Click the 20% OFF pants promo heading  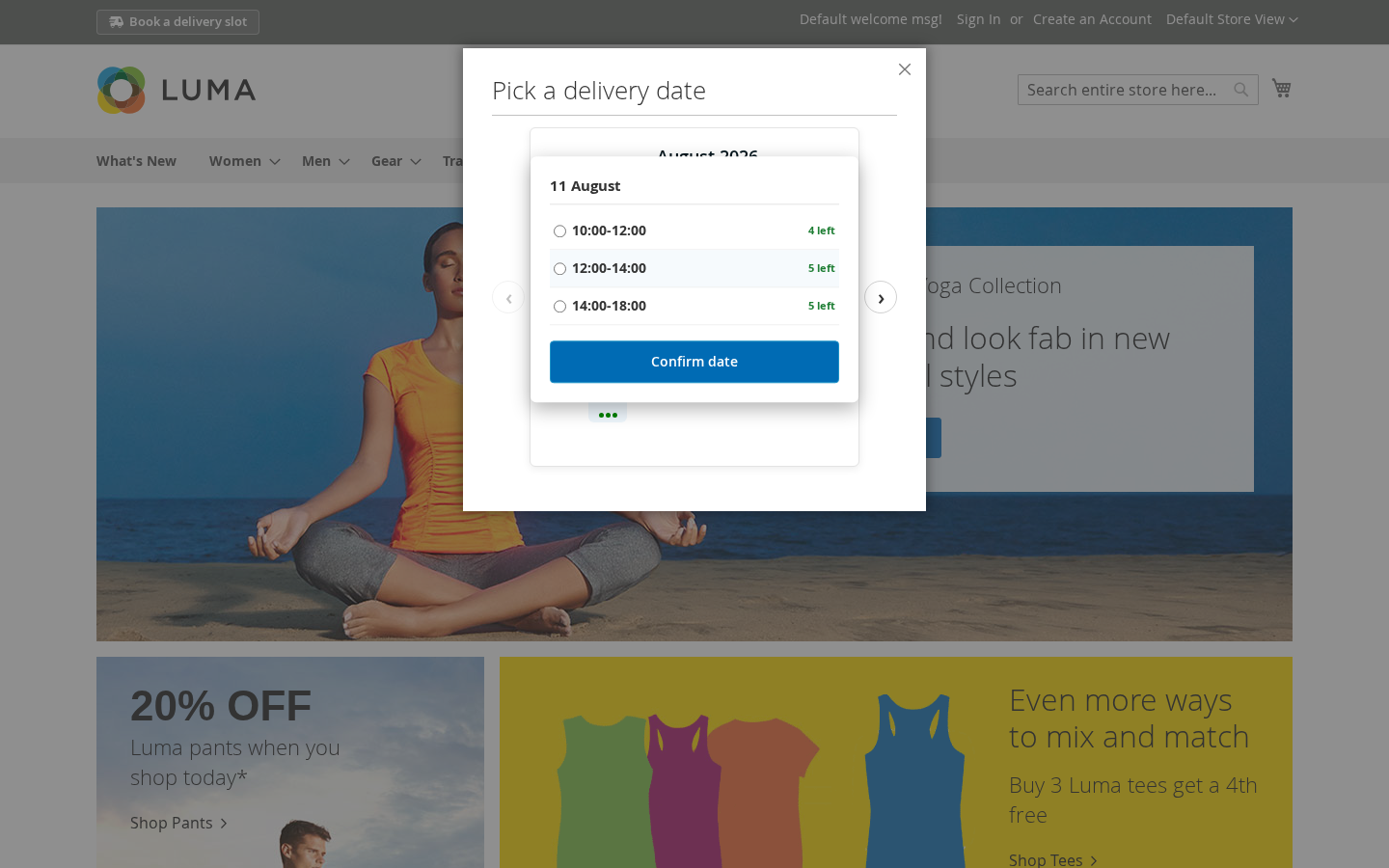(221, 706)
